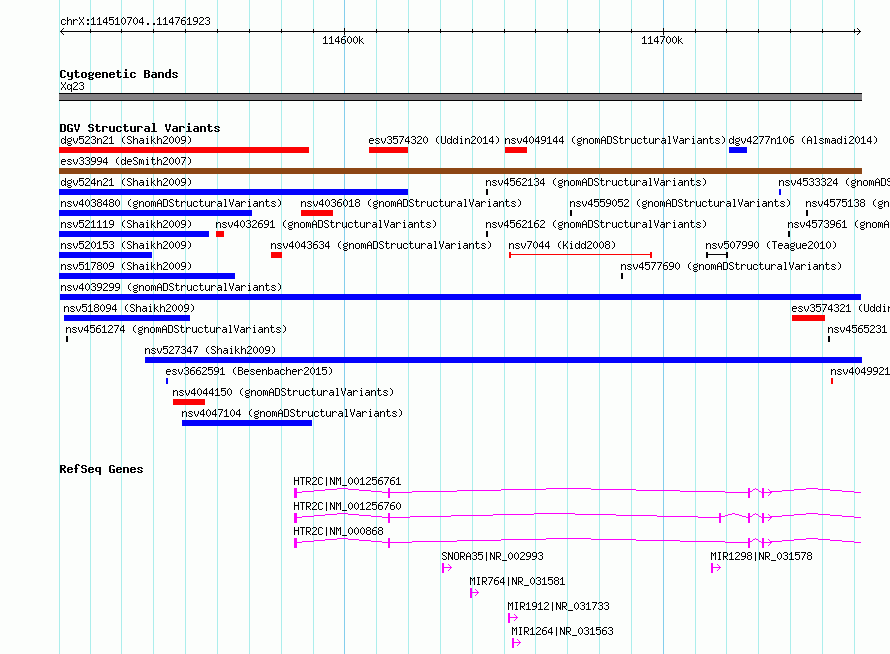Open the HTR2C|NM_000868 transcript label
890x654 pixels.
338,531
